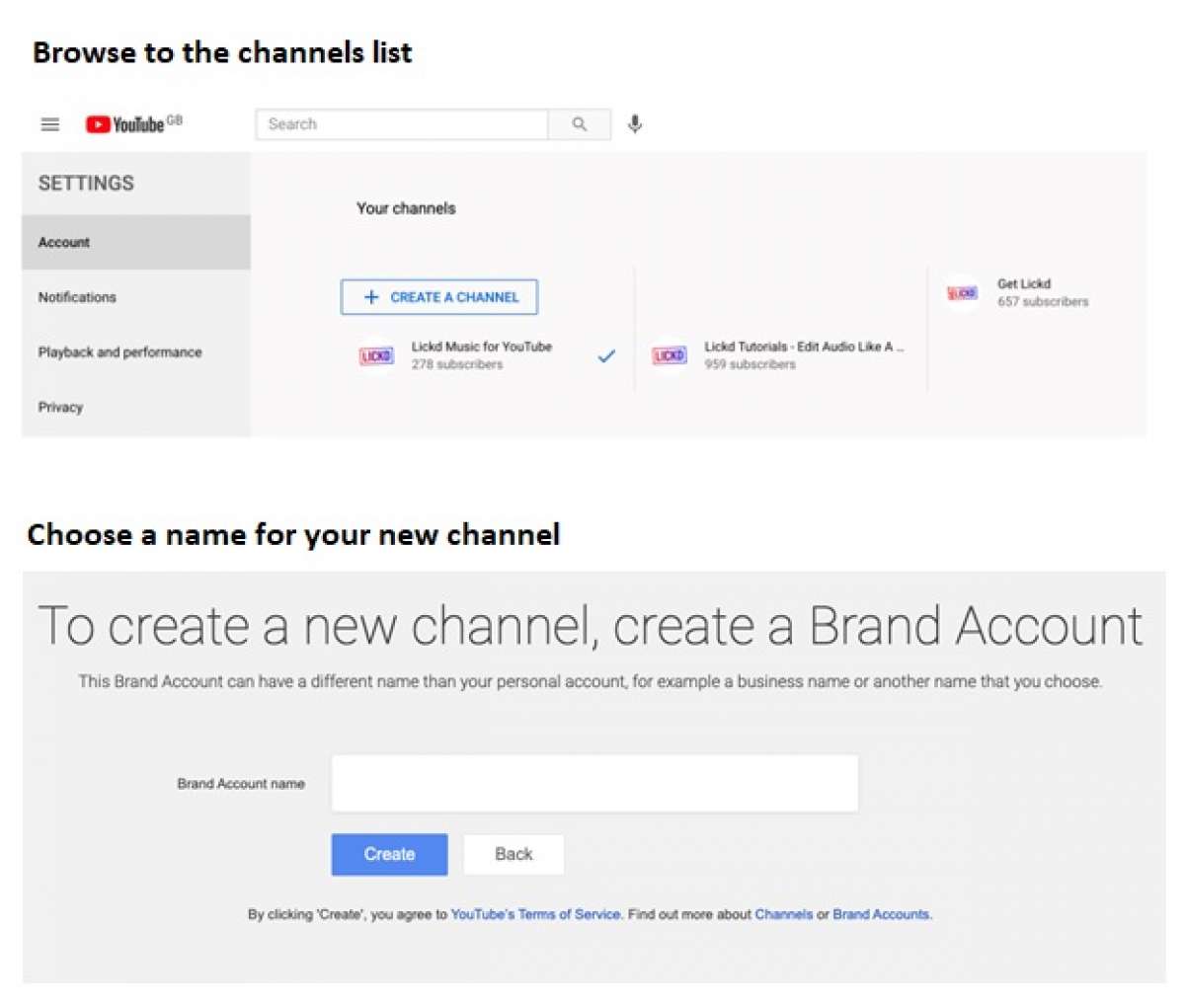
Task: Click the search magnifier icon
Action: 580,124
